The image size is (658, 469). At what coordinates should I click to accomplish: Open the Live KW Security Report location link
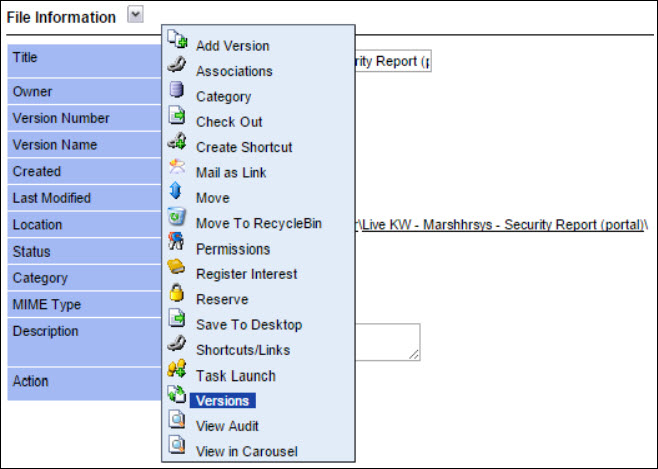click(501, 225)
